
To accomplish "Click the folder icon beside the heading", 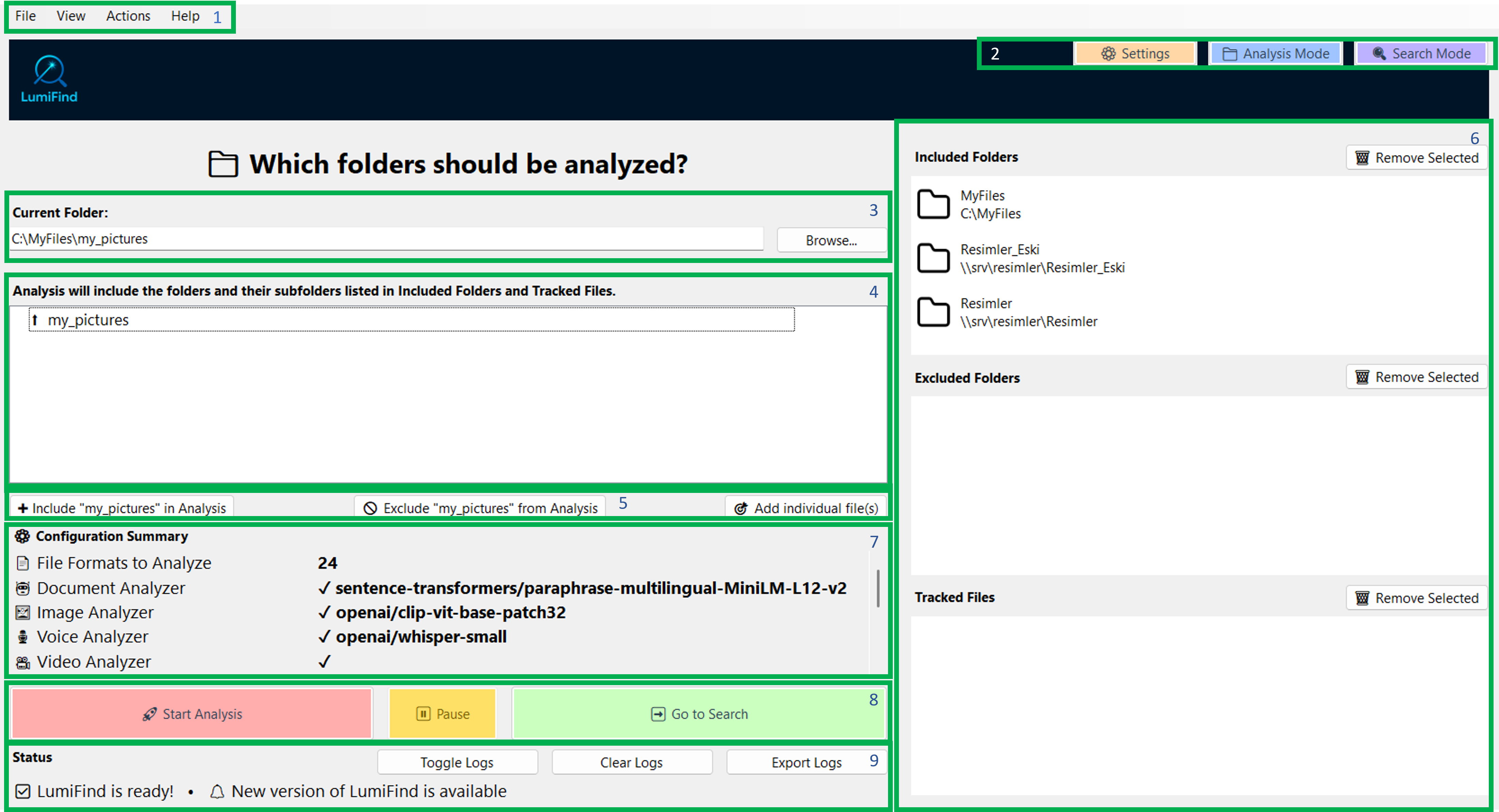I will [223, 164].
